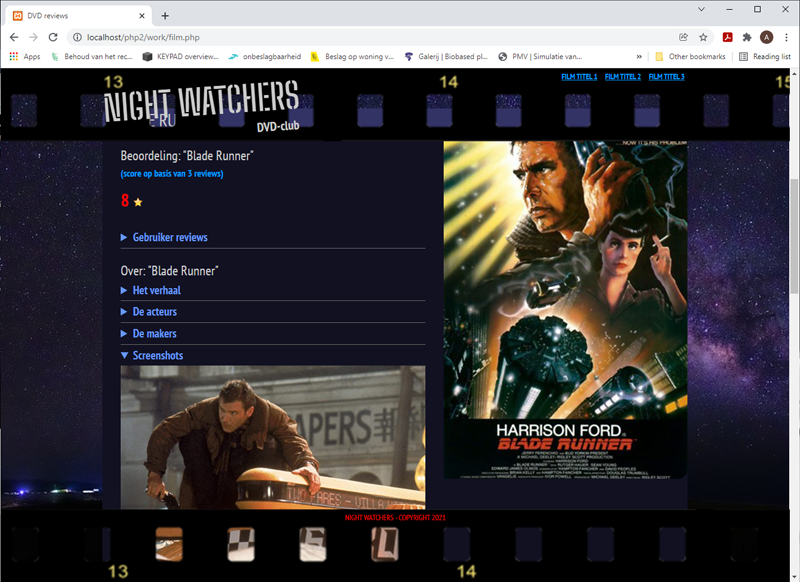View site information icon beside the URL

[77, 37]
